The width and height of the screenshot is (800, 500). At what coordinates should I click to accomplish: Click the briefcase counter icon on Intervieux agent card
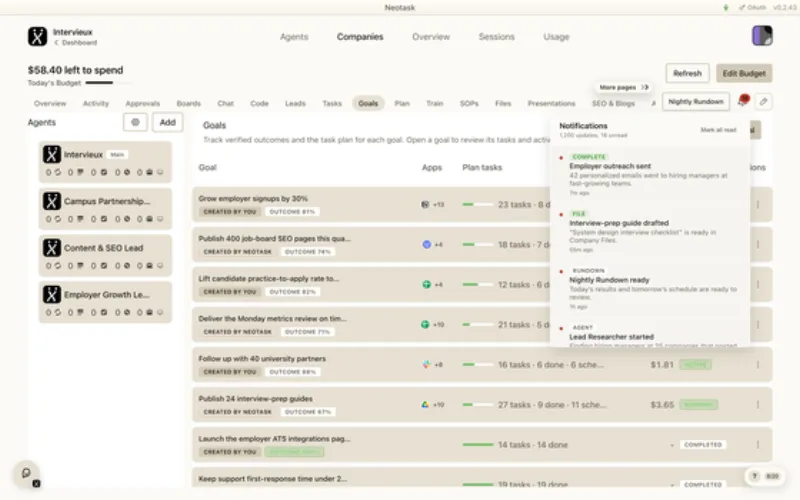[149, 172]
